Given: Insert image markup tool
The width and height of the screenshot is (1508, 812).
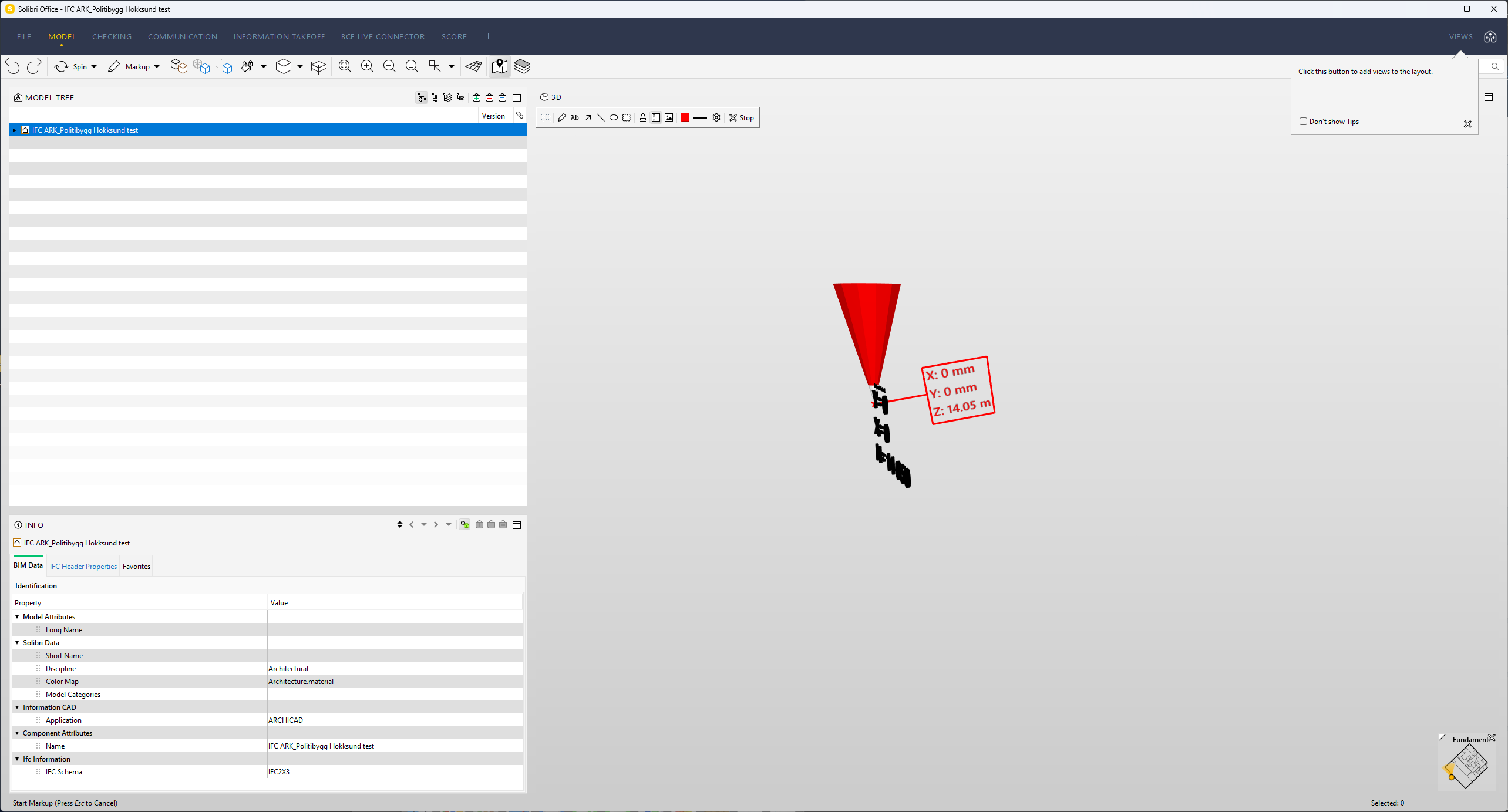Looking at the screenshot, I should coord(669,118).
